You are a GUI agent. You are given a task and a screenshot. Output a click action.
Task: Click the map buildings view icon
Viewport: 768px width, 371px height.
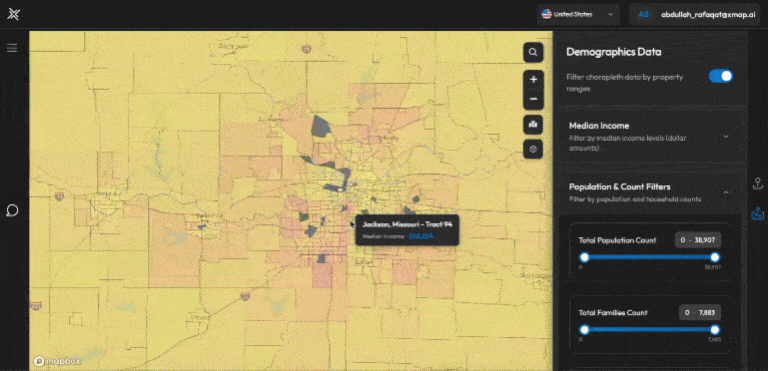point(533,125)
